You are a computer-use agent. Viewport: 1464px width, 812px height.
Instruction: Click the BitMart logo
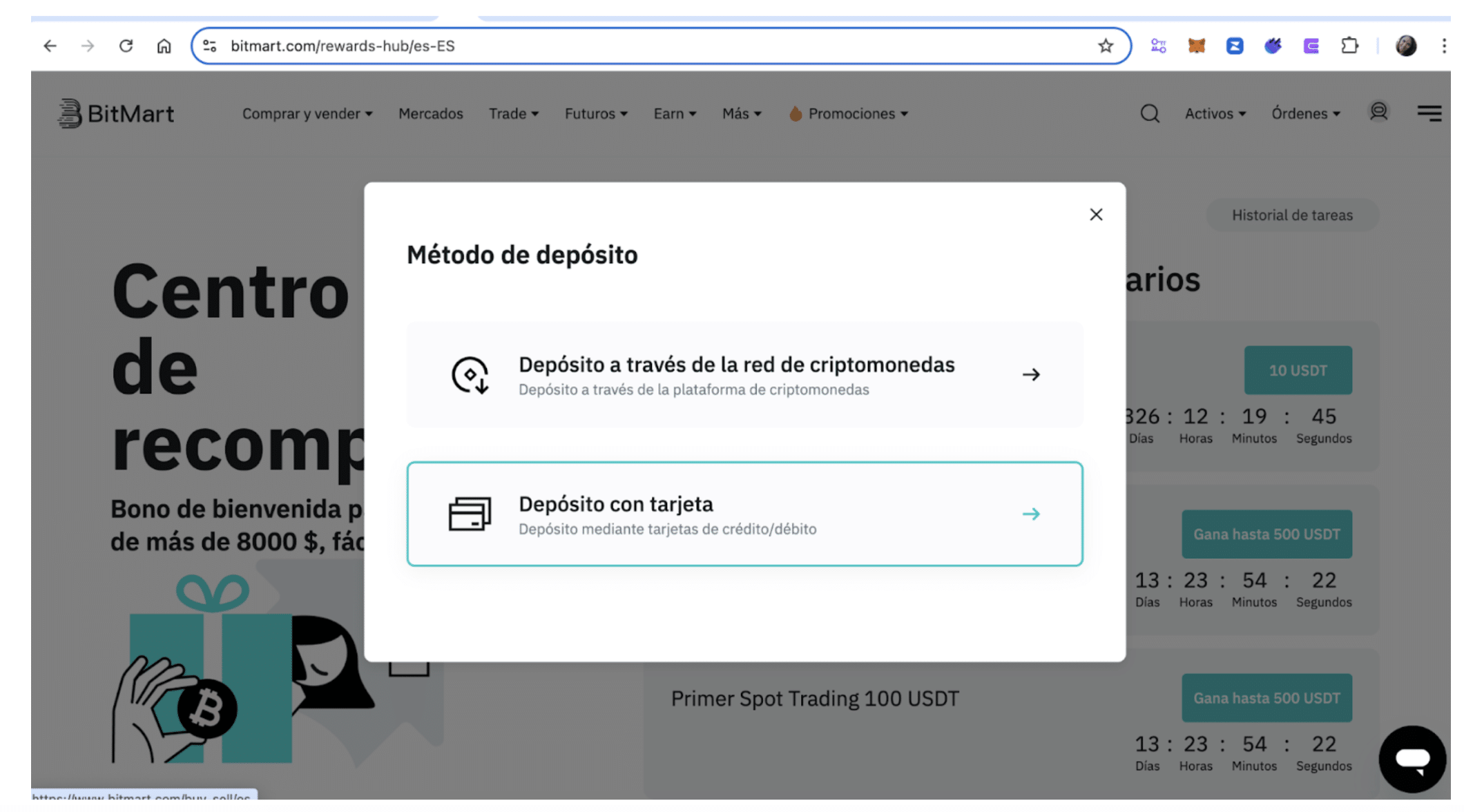pyautogui.click(x=115, y=113)
